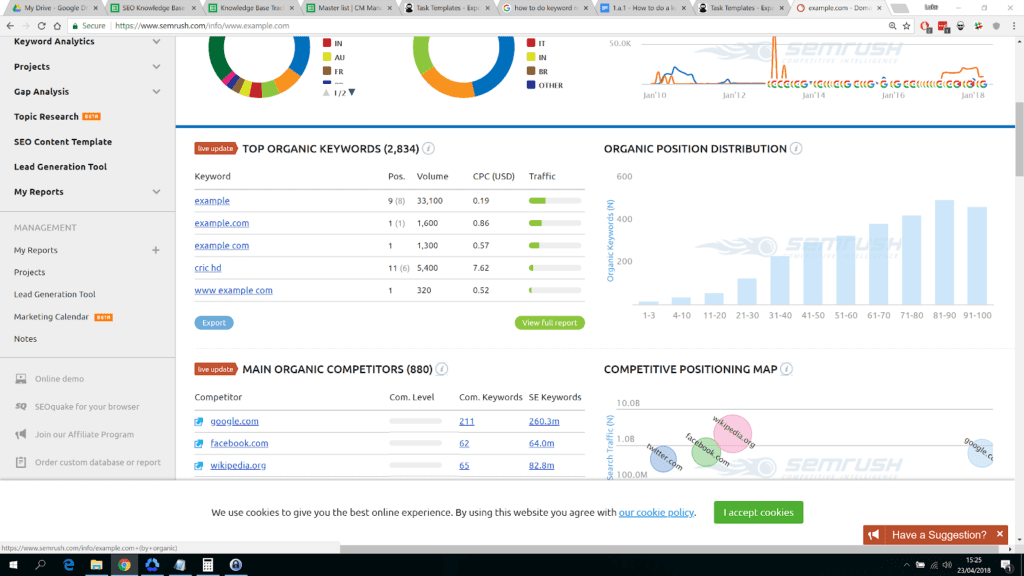Click the info icon beside Competitive Positioning Map
Screen dimensions: 1024x576
pyautogui.click(x=786, y=370)
